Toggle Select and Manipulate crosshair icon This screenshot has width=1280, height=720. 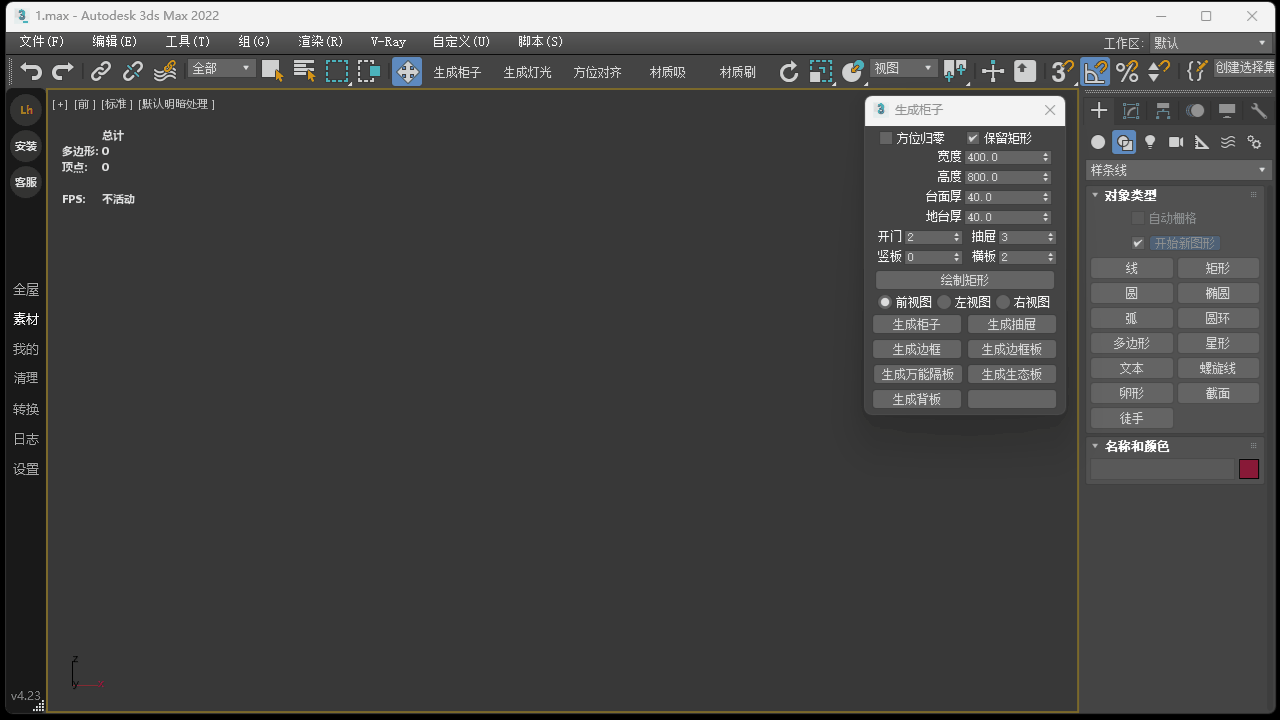tap(993, 71)
